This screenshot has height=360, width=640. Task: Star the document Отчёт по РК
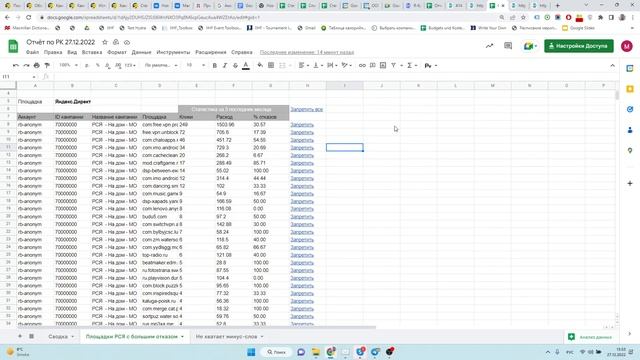105,42
